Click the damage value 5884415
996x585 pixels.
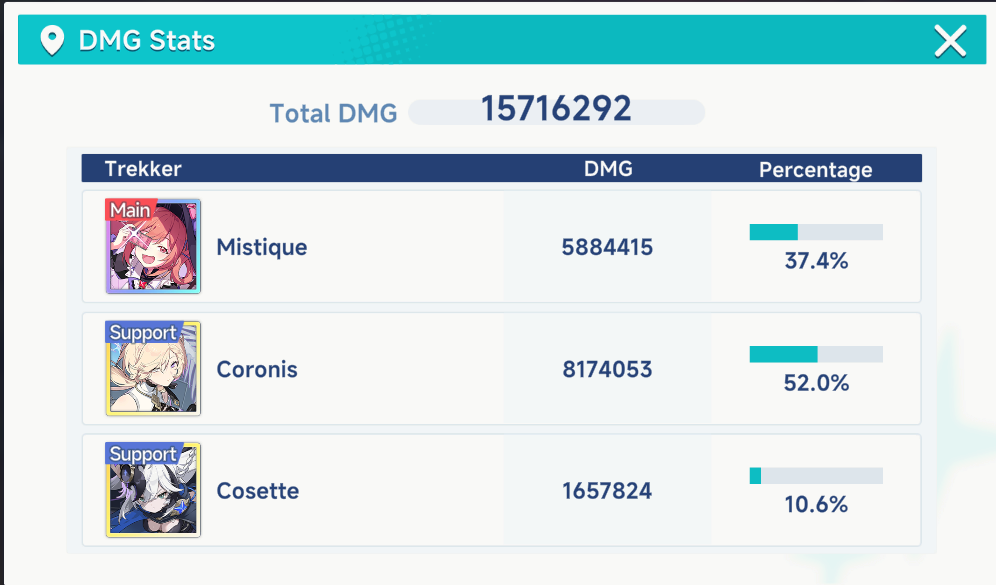pos(607,247)
